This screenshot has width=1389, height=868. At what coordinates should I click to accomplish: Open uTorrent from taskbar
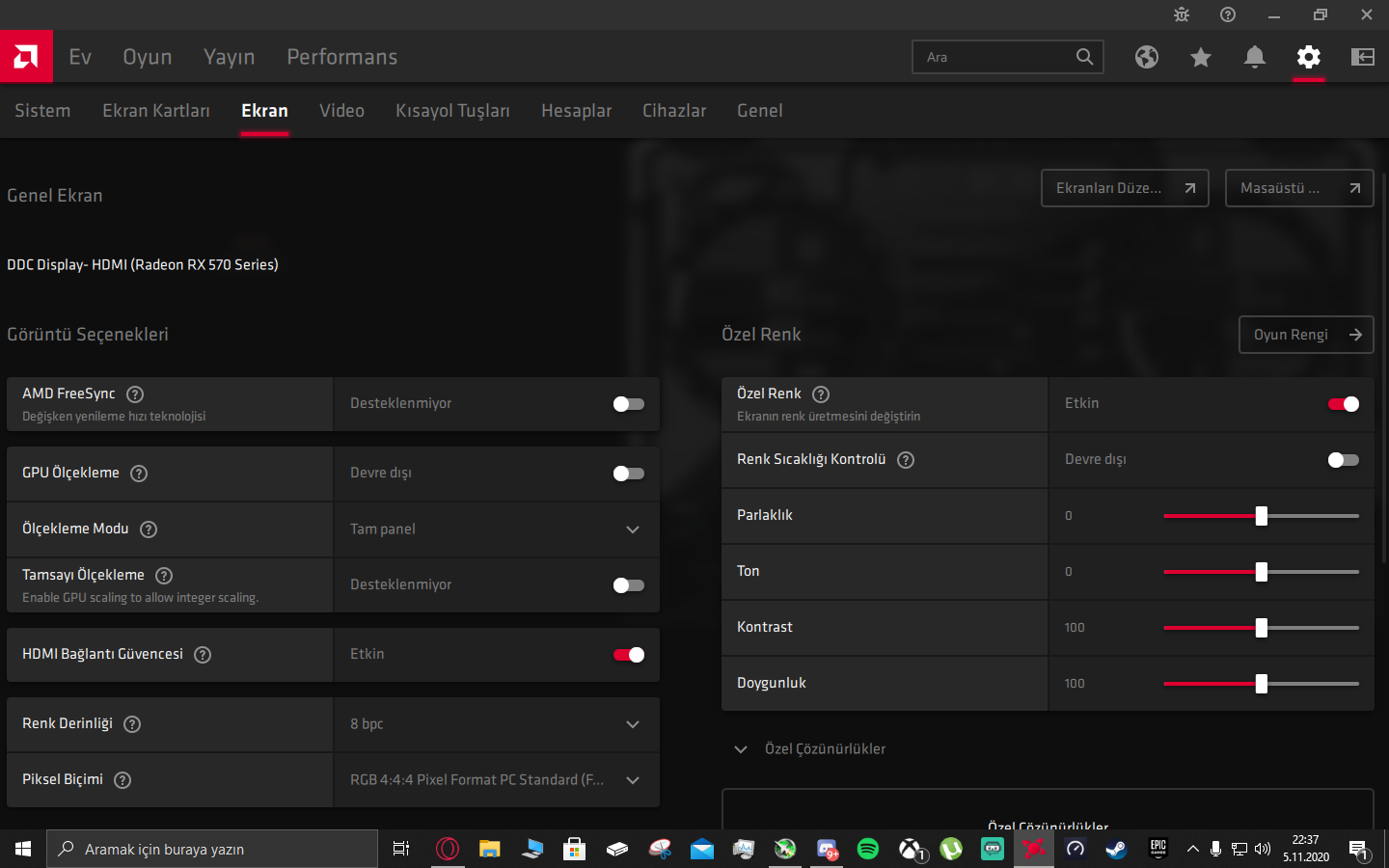pos(951,849)
